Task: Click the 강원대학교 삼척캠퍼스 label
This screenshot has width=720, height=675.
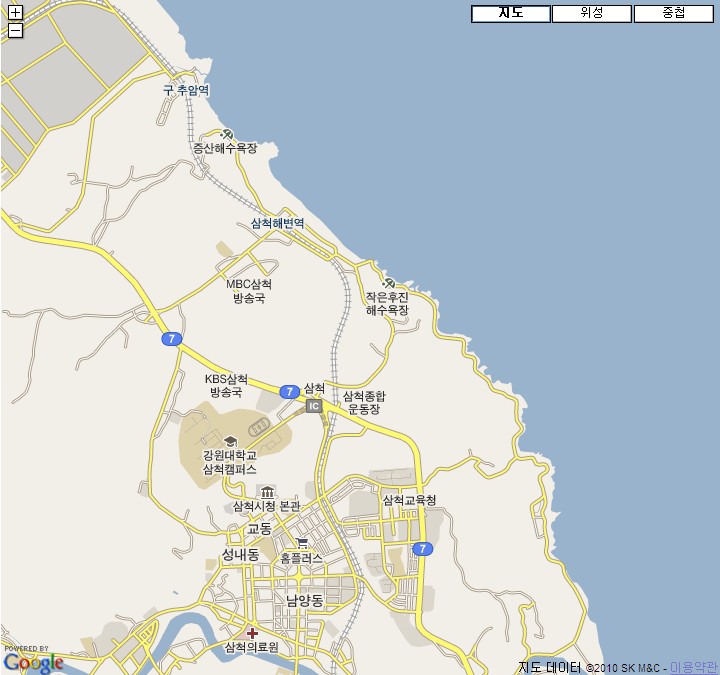Action: (230, 462)
